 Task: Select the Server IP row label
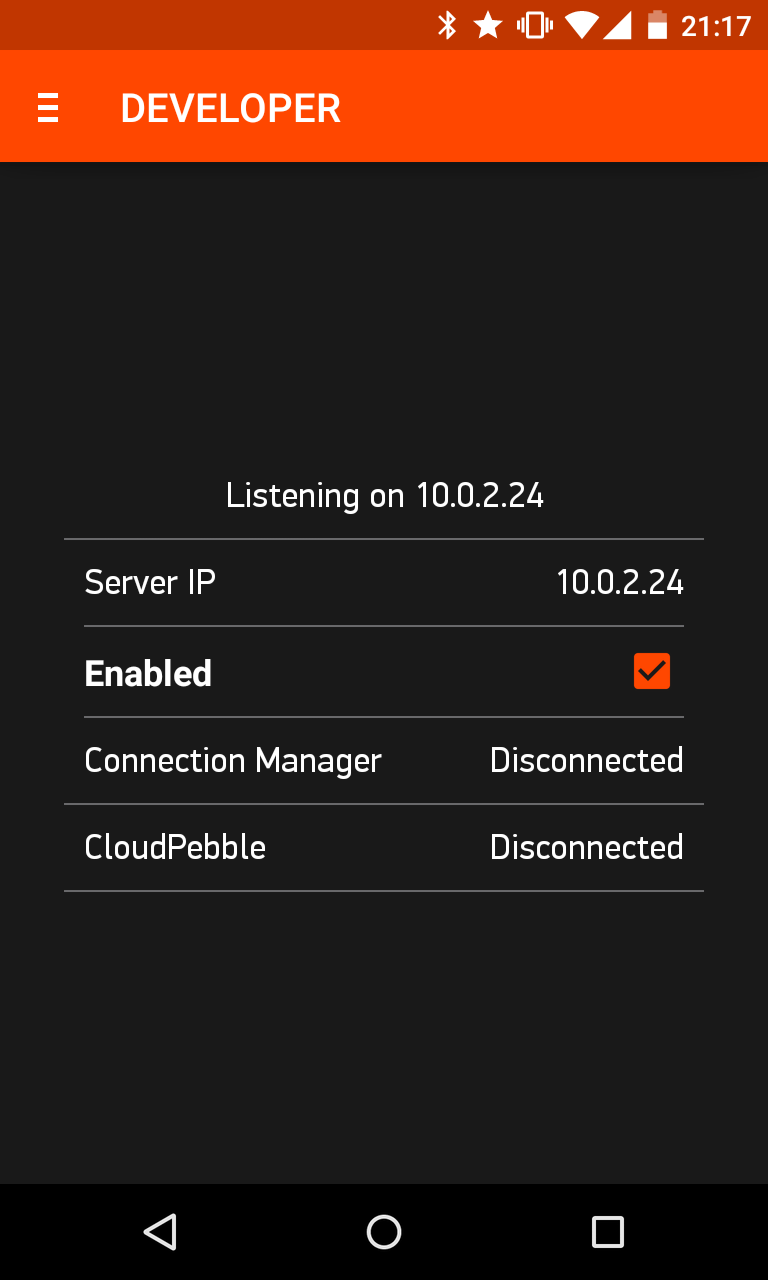150,582
